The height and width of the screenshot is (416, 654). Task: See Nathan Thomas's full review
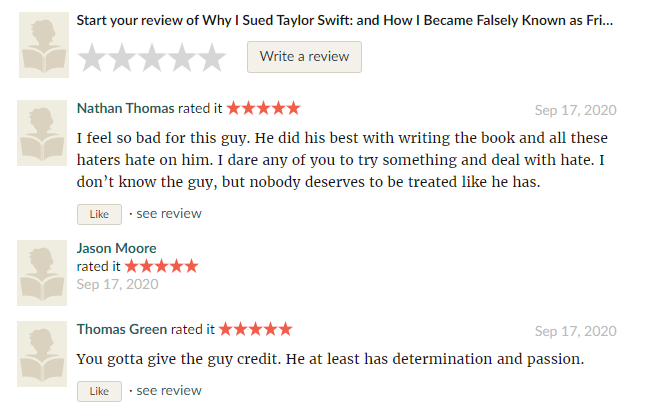point(169,214)
